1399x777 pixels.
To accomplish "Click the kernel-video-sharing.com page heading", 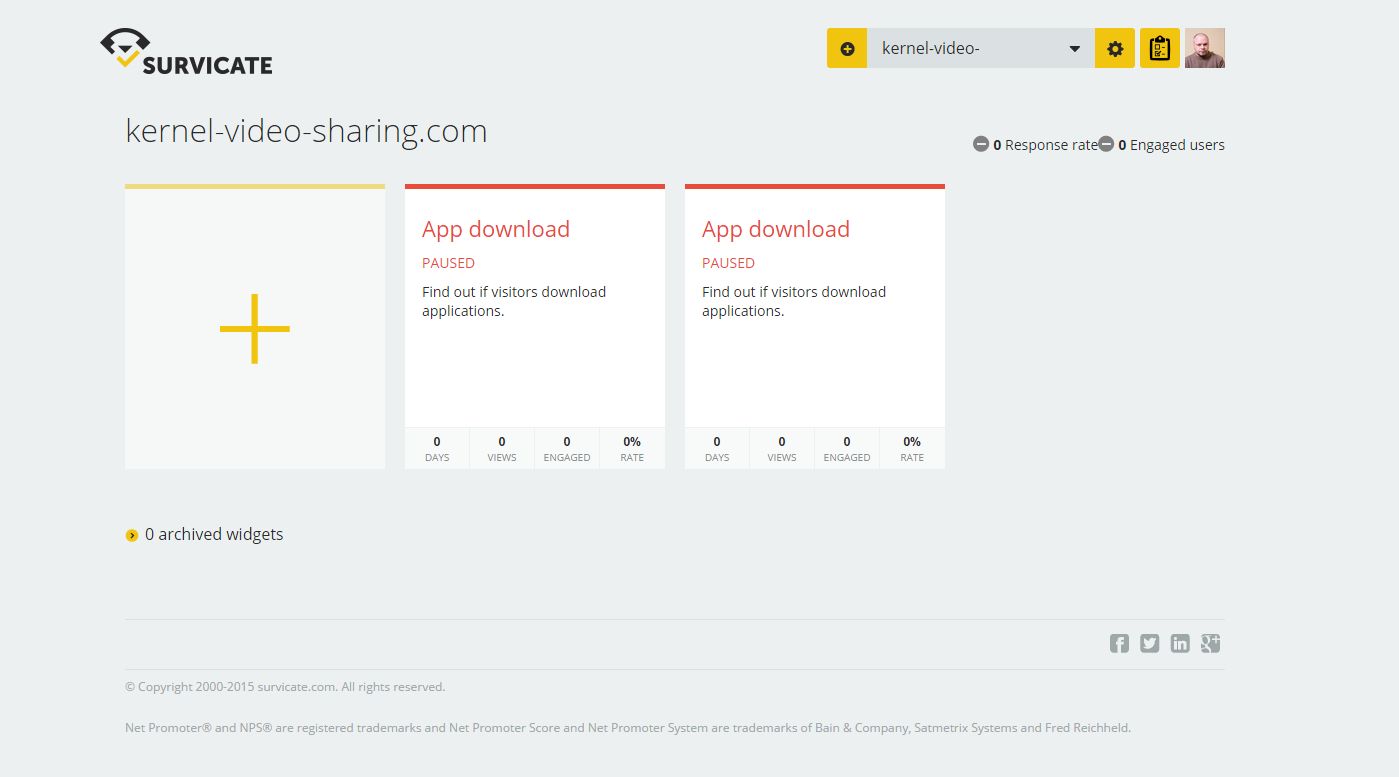I will [306, 131].
